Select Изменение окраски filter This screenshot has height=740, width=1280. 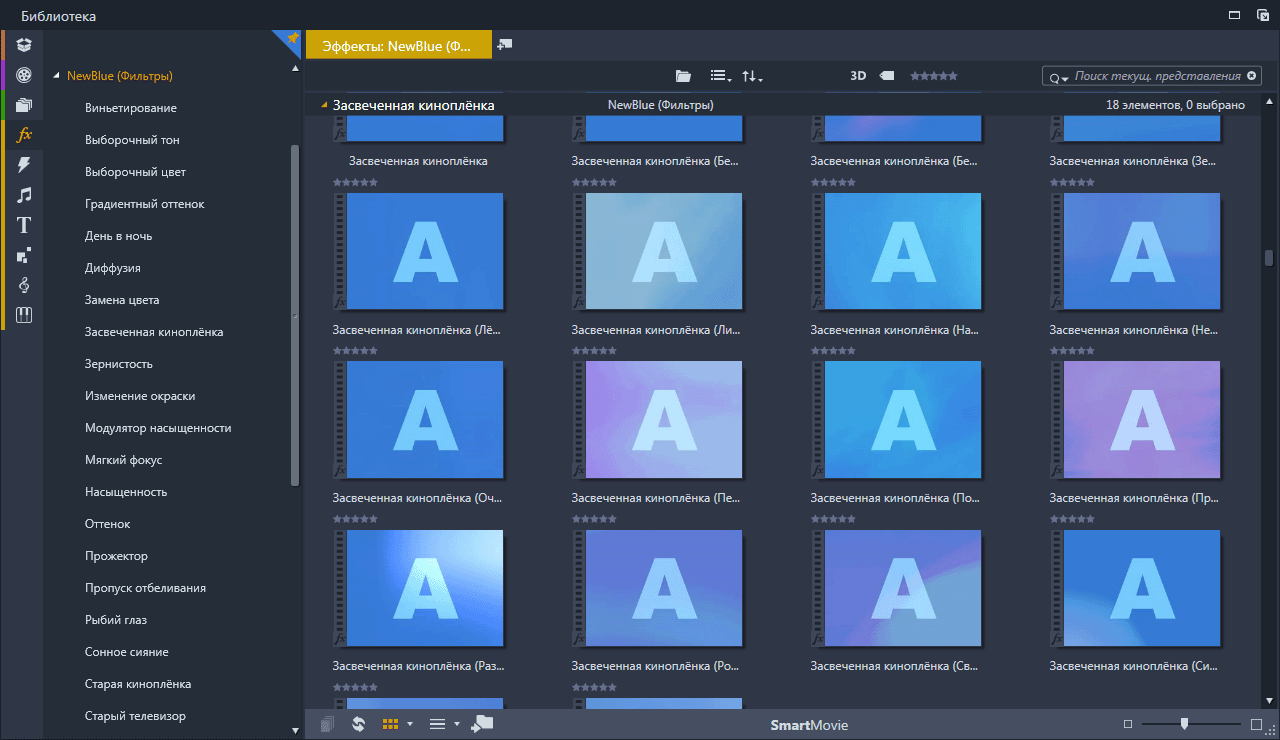(140, 396)
